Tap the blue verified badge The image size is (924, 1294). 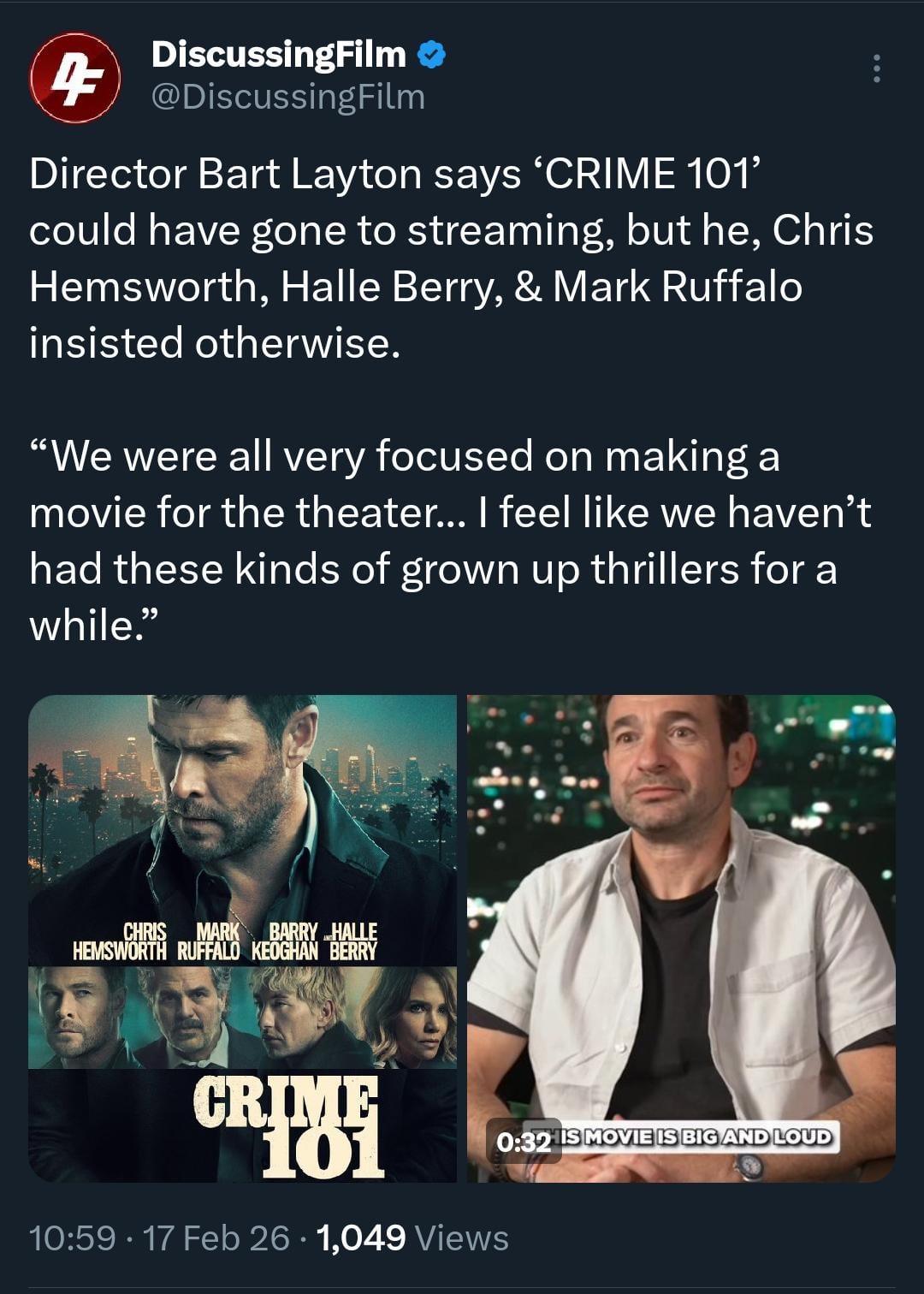click(x=431, y=56)
